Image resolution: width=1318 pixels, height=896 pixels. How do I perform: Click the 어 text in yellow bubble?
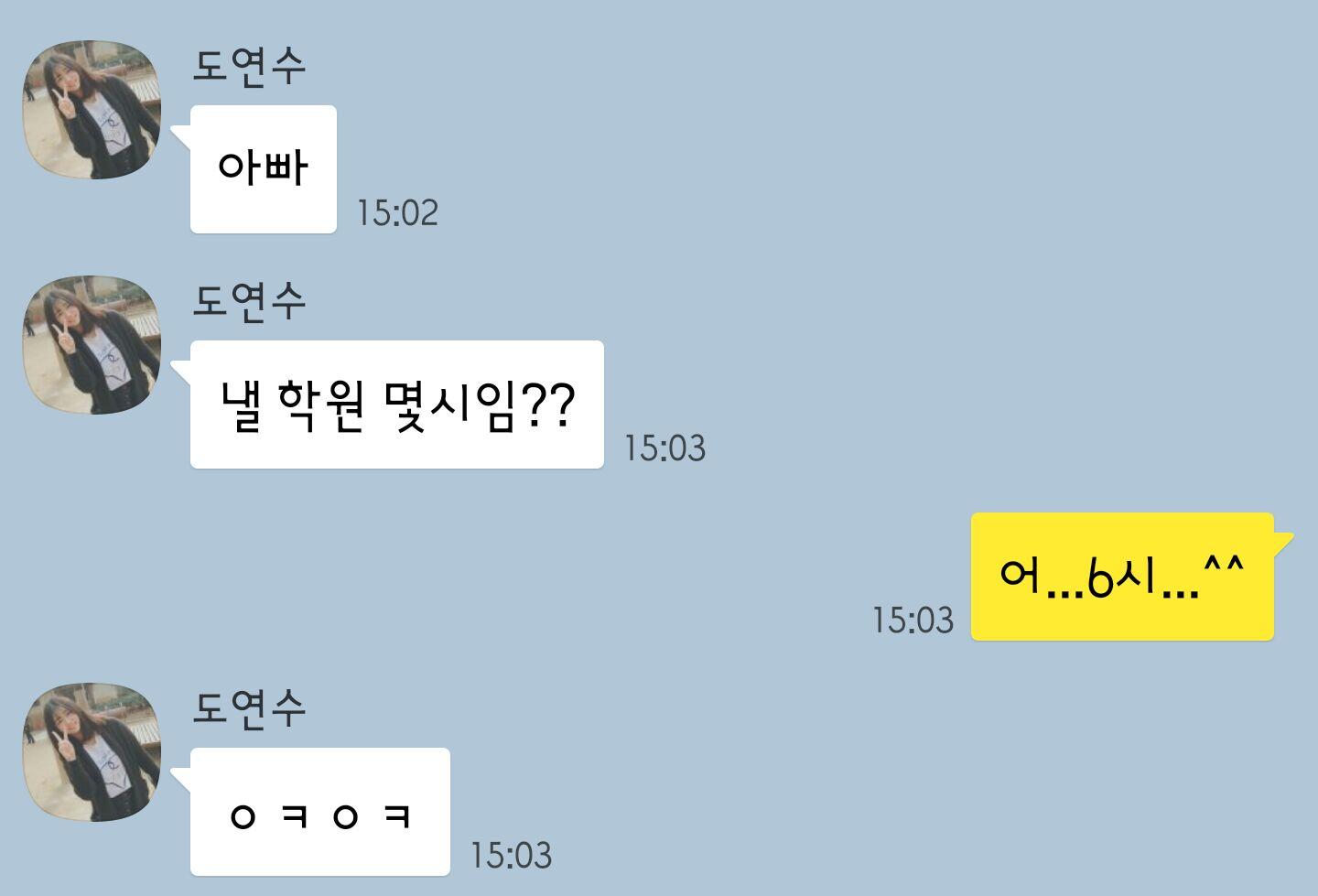pyautogui.click(x=1021, y=575)
